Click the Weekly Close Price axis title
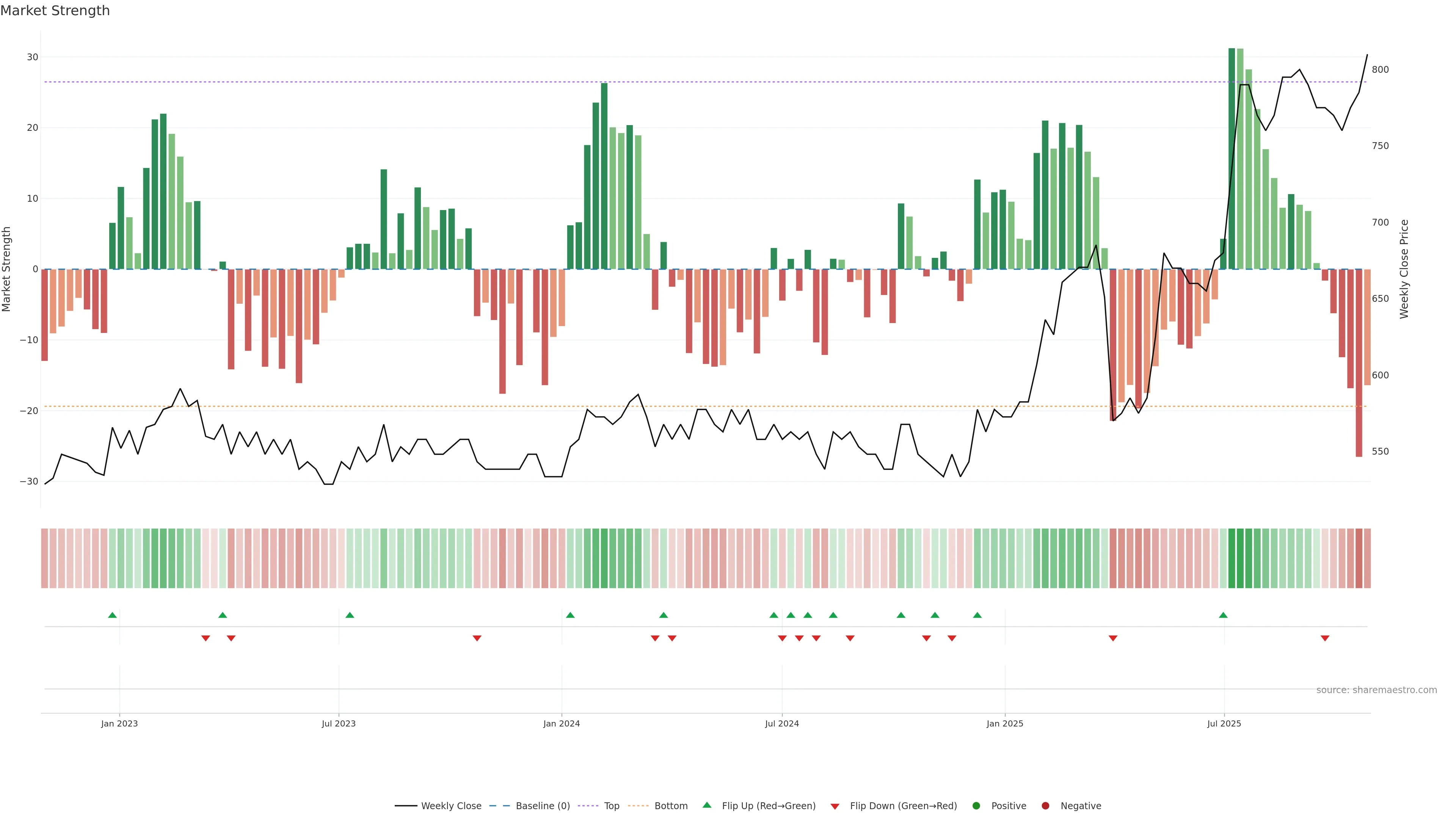The image size is (1456, 819). pyautogui.click(x=1404, y=269)
